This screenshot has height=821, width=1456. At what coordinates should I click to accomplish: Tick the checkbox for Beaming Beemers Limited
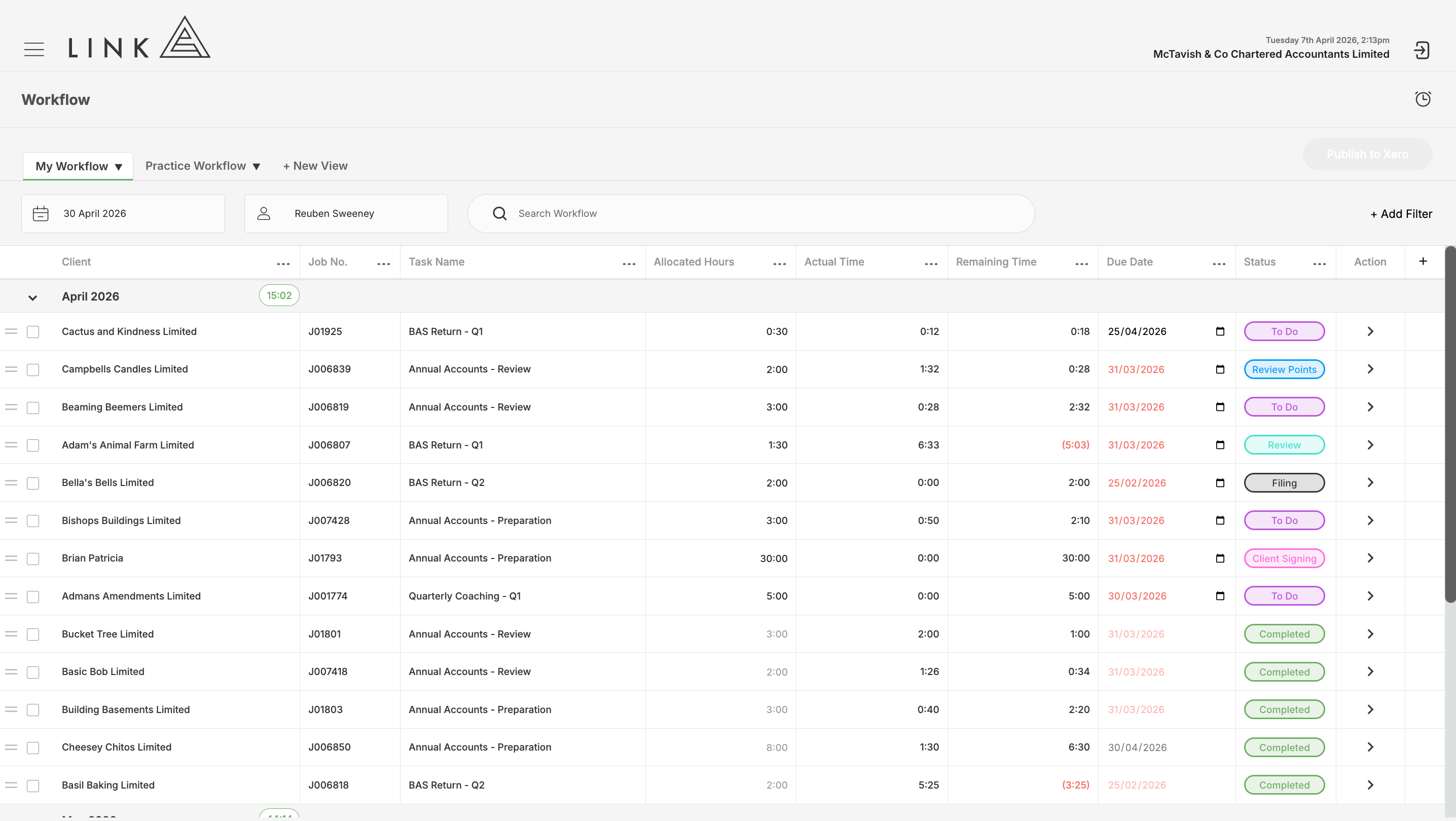point(33,407)
